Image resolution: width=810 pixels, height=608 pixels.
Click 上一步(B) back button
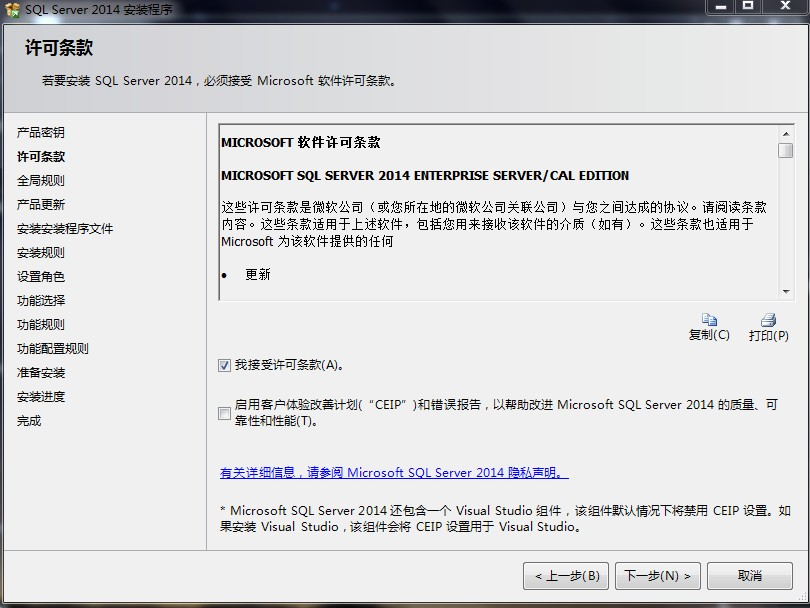(566, 576)
